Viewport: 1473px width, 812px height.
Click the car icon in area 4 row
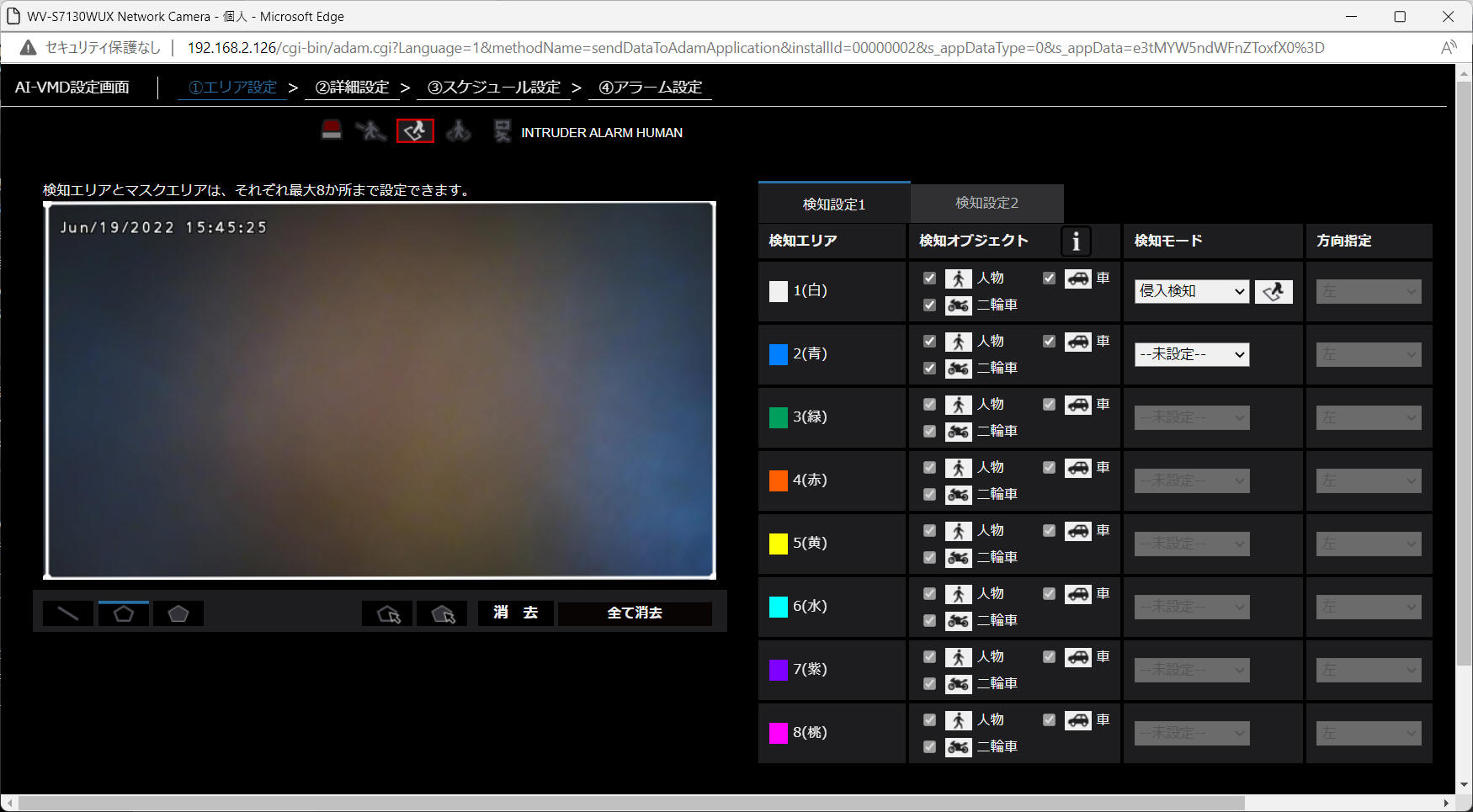click(x=1077, y=468)
